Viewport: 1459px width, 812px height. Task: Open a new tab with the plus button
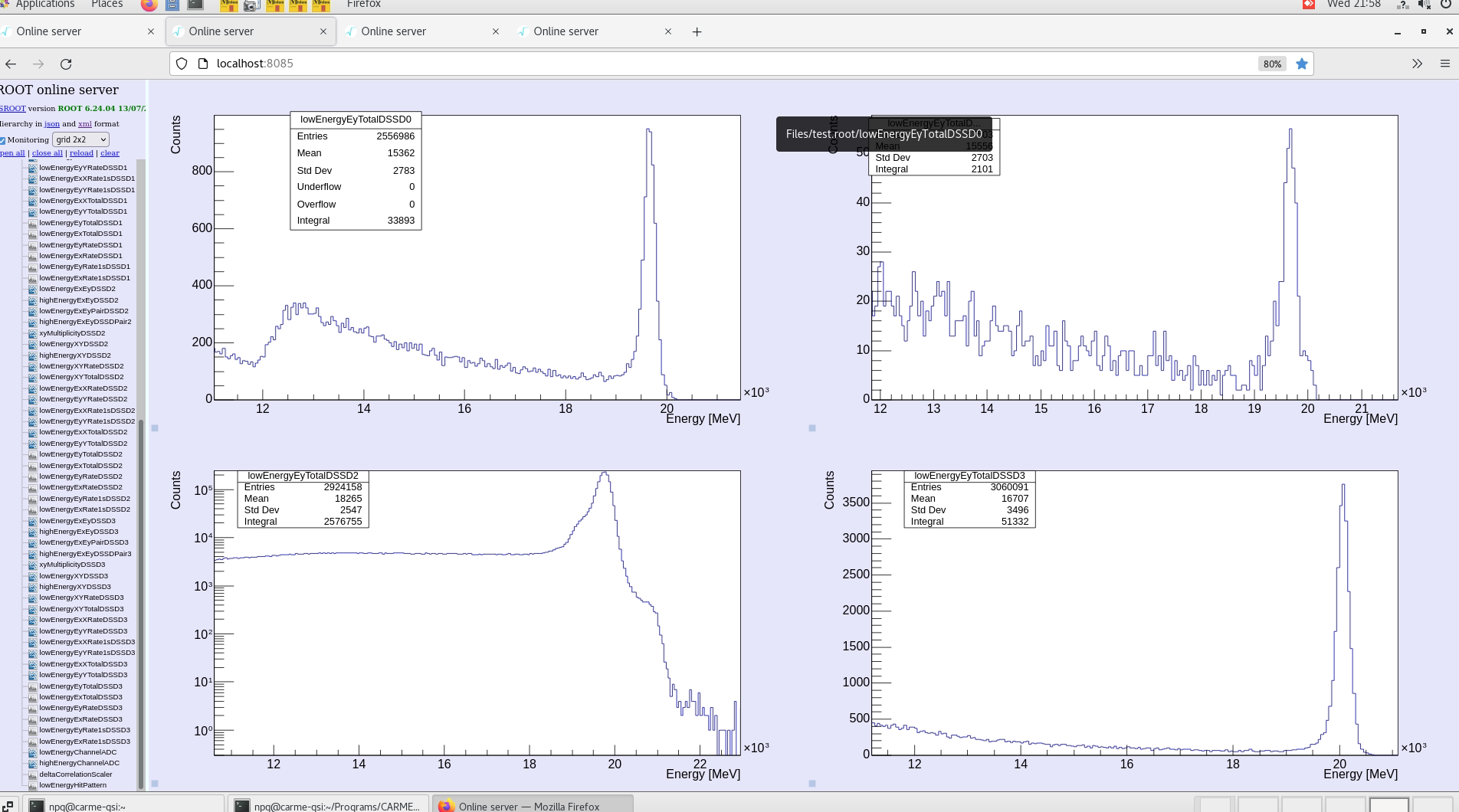point(697,31)
